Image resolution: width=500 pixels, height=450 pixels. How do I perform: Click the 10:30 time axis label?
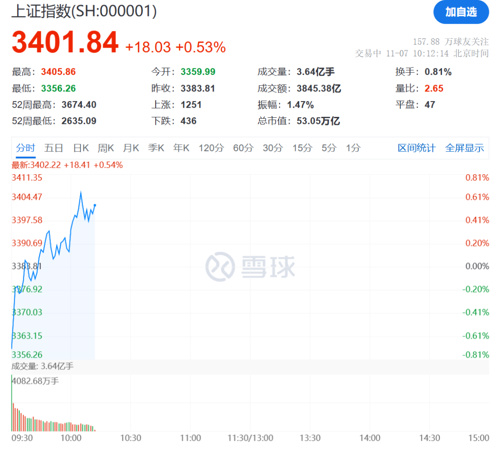(x=131, y=438)
